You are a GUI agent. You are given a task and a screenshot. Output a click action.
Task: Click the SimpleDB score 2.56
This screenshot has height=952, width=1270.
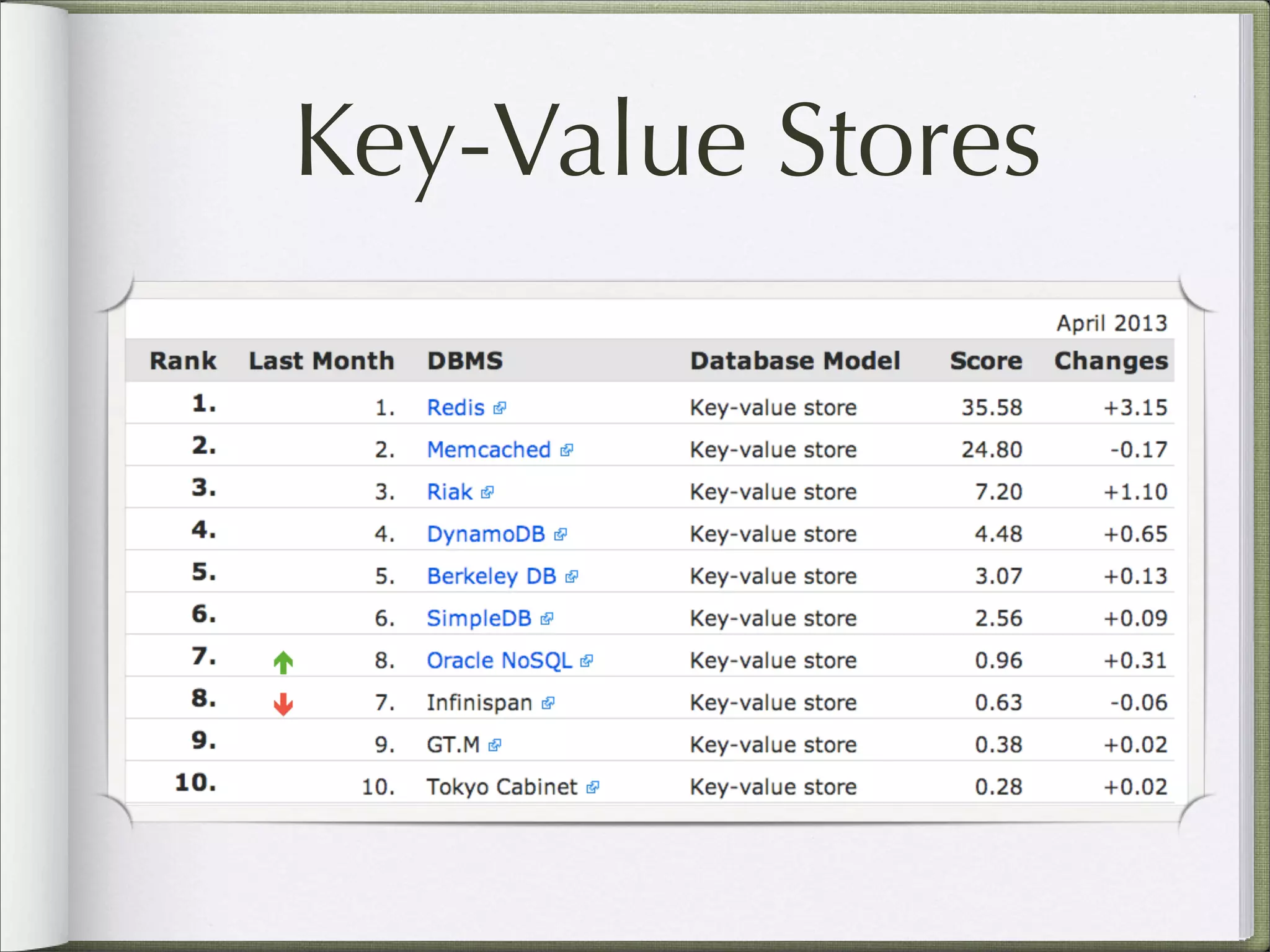point(998,619)
